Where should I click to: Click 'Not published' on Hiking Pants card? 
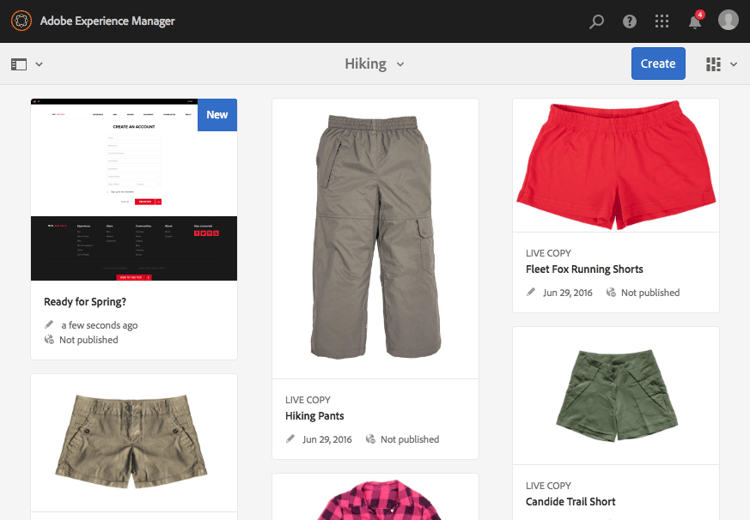(410, 440)
